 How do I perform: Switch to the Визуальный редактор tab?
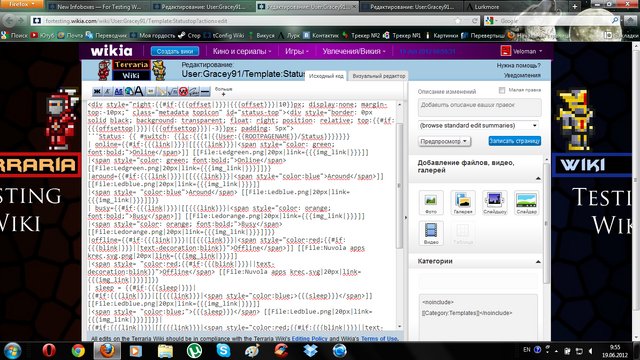379,76
